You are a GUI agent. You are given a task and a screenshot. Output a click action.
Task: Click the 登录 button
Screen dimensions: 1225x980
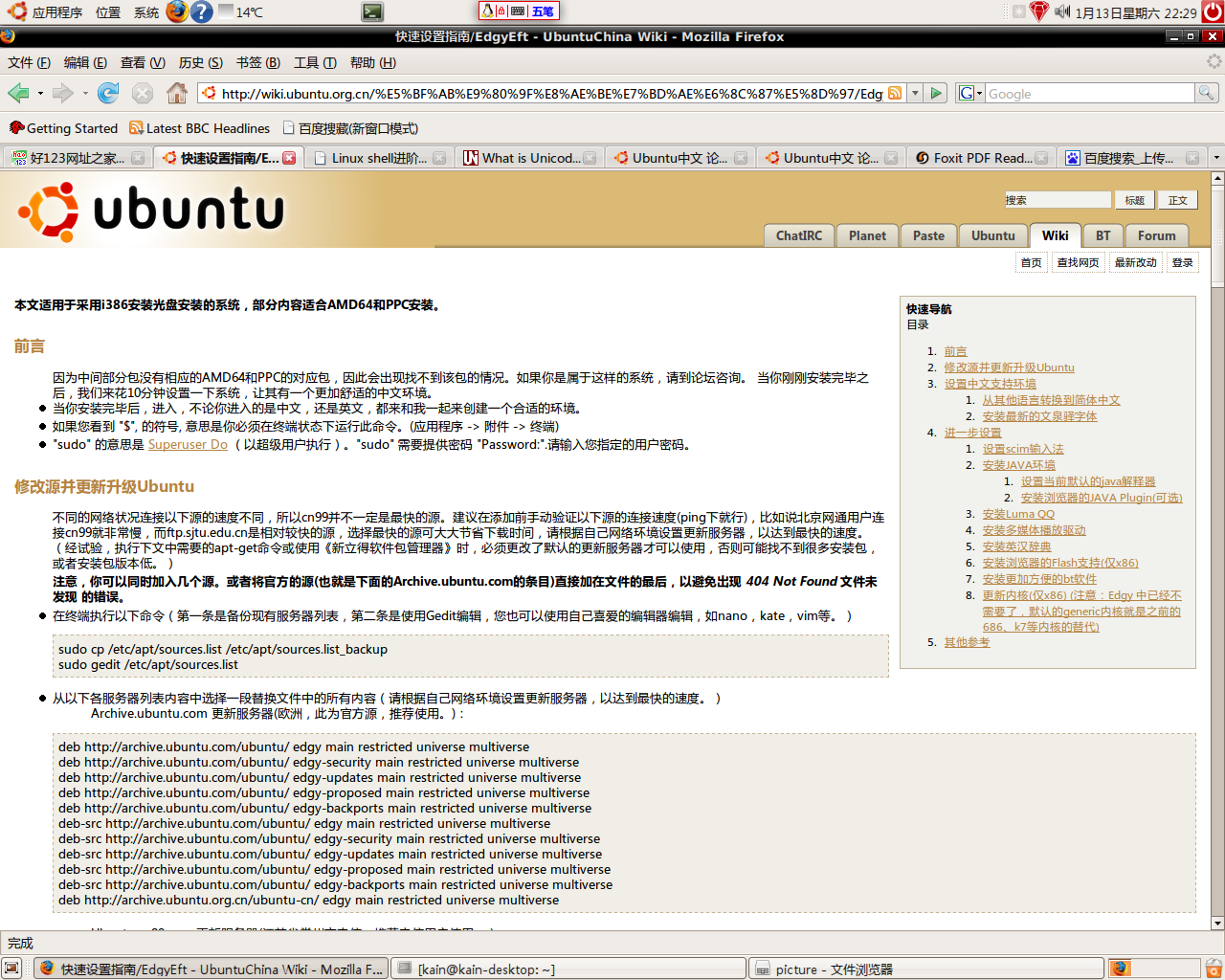tap(1183, 262)
